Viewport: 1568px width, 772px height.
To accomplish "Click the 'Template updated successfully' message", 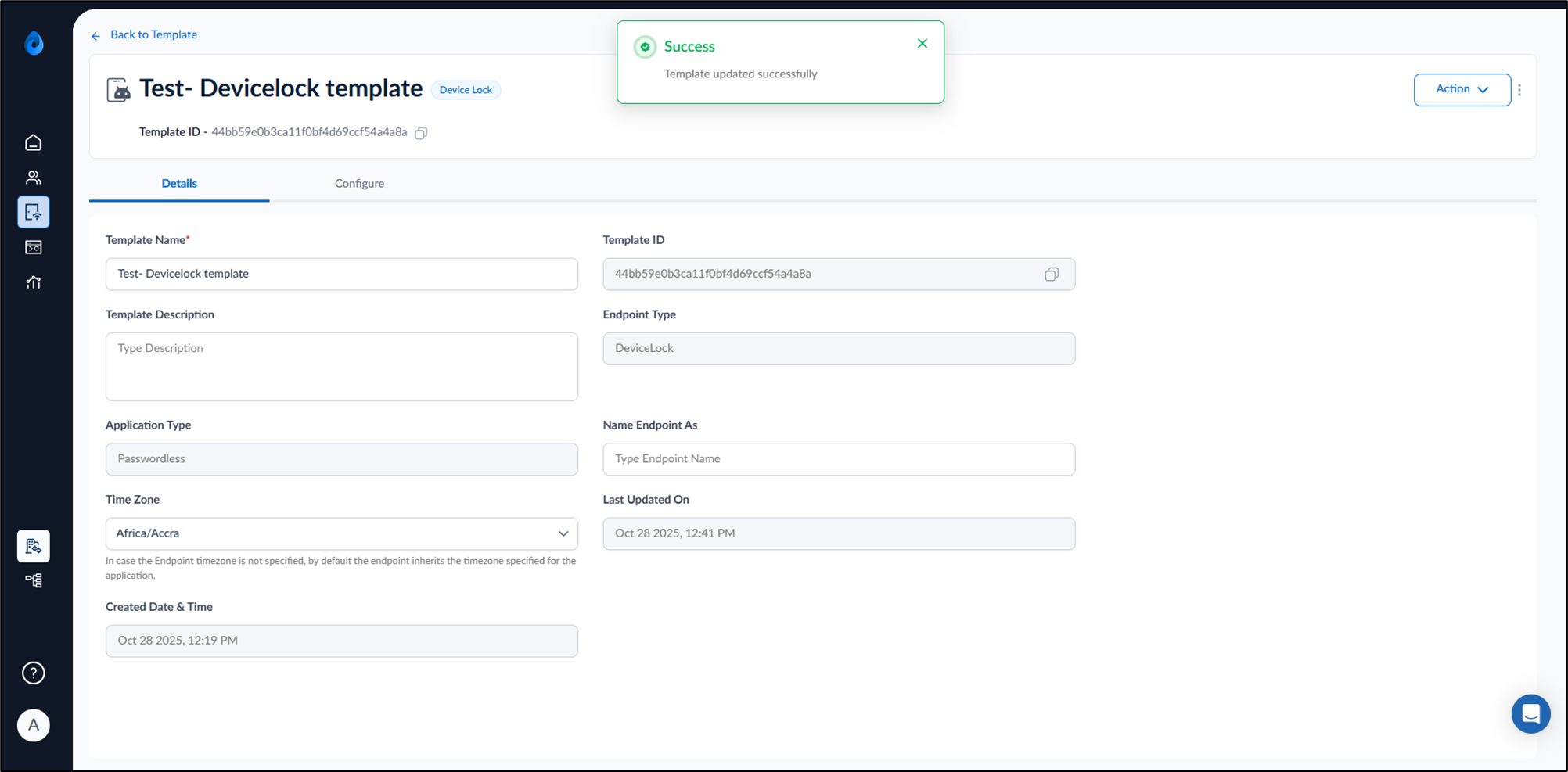I will click(740, 74).
